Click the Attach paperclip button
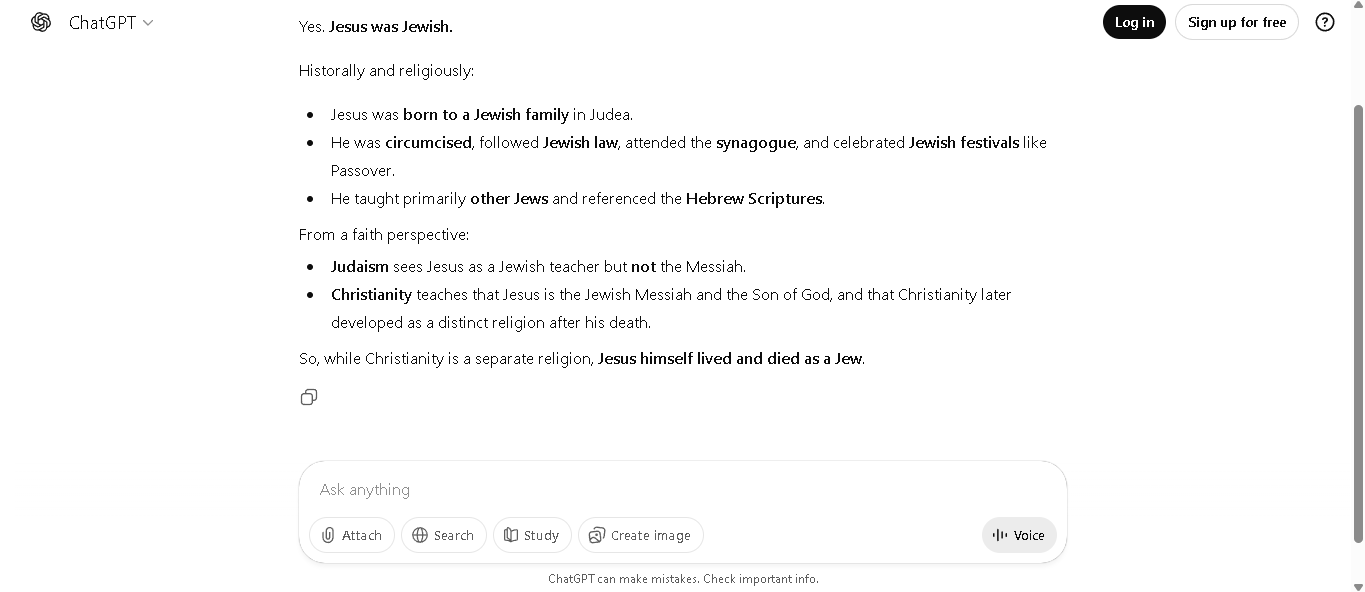Viewport: 1365px width, 592px height. click(352, 535)
